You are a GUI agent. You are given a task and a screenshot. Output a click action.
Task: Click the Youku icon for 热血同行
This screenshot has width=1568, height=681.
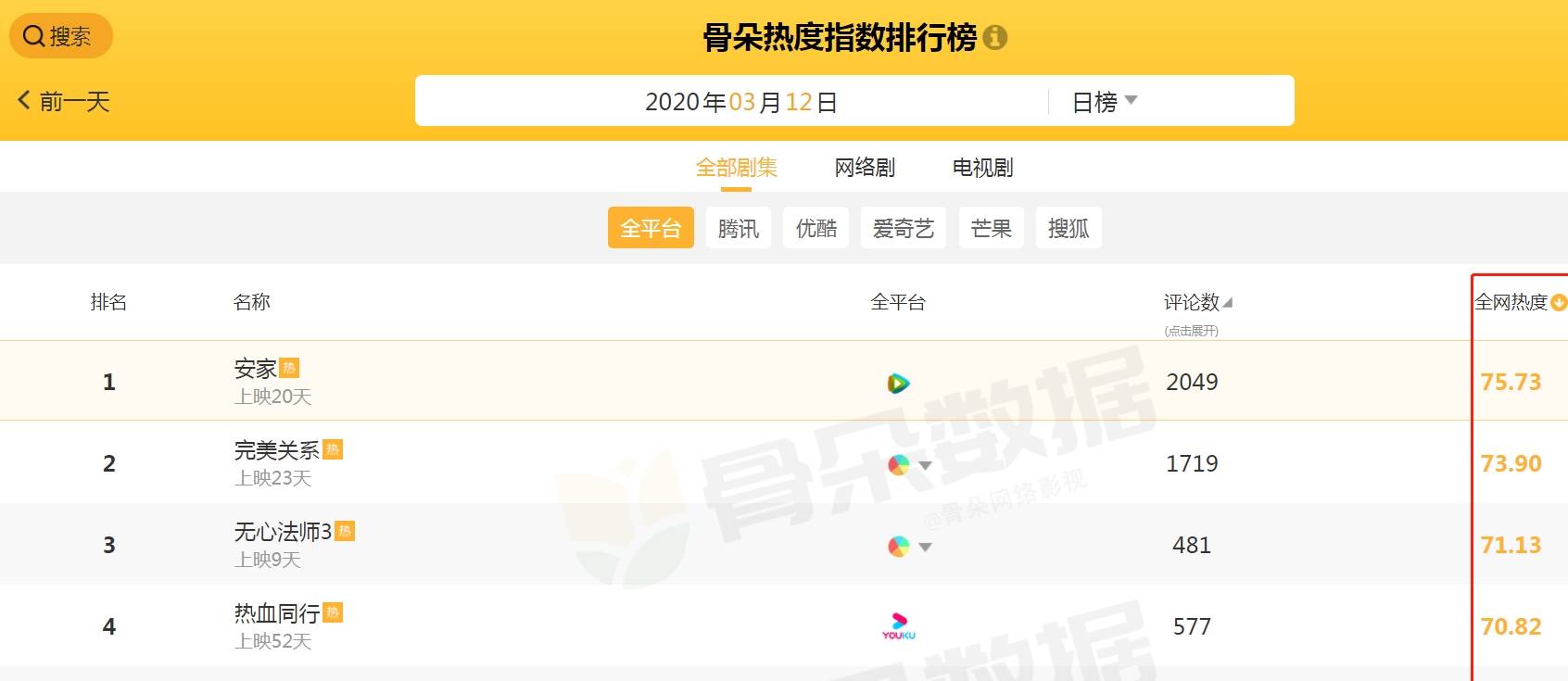point(898,627)
